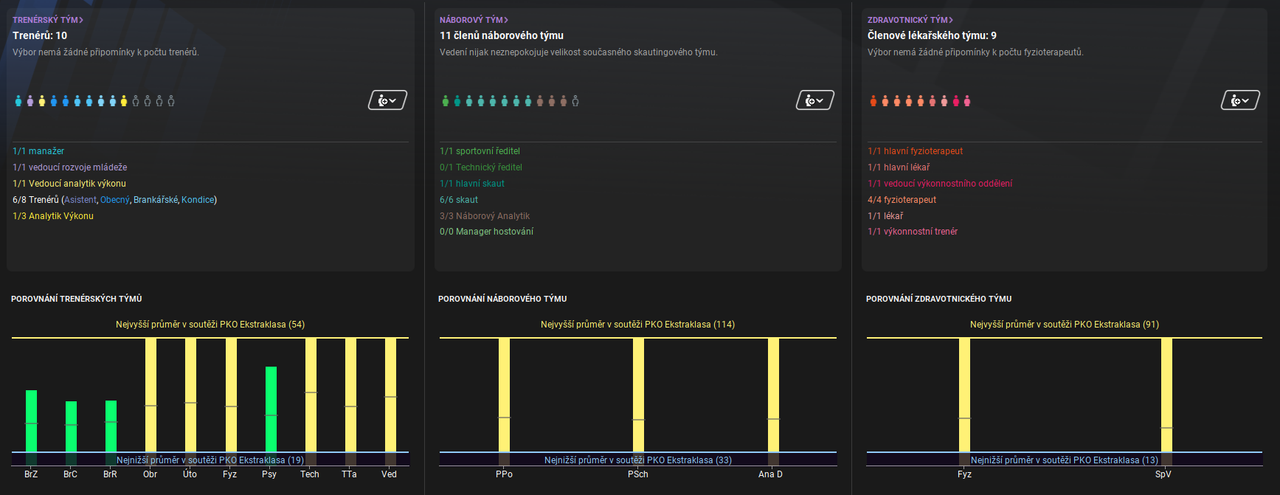
Task: Click the green BrC bar in coaching chart
Action: [71, 433]
